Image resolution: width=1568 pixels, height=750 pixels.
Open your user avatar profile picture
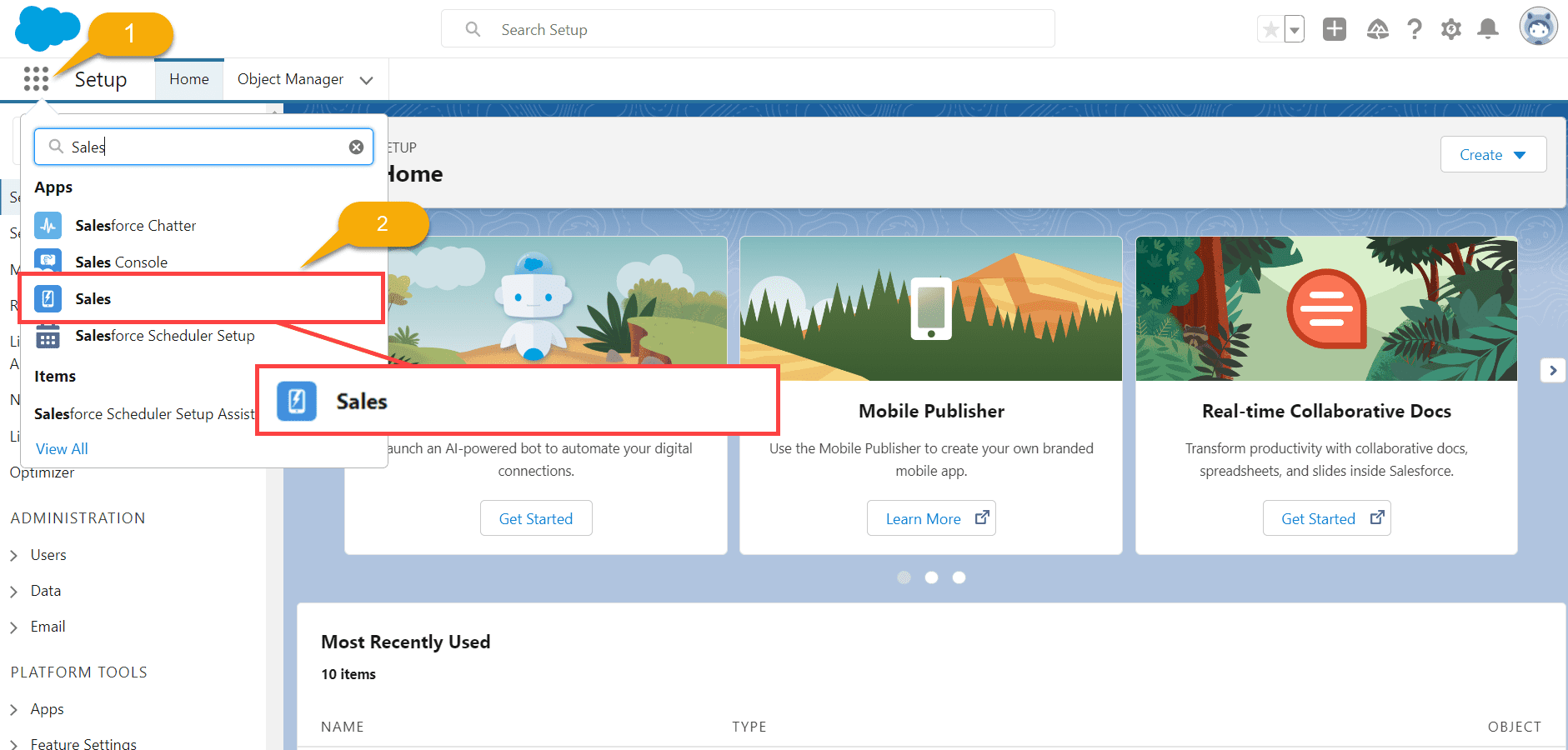point(1539,26)
